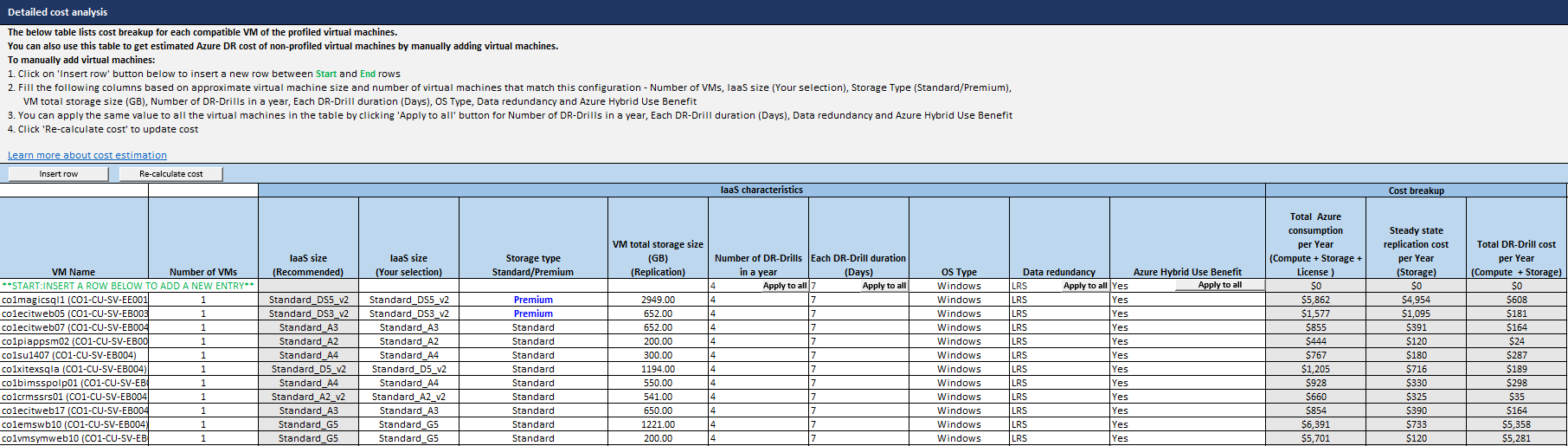Screen dimensions: 1568x446
Task: Select Standard_DS3_v2 in your selection column
Action: 408,313
